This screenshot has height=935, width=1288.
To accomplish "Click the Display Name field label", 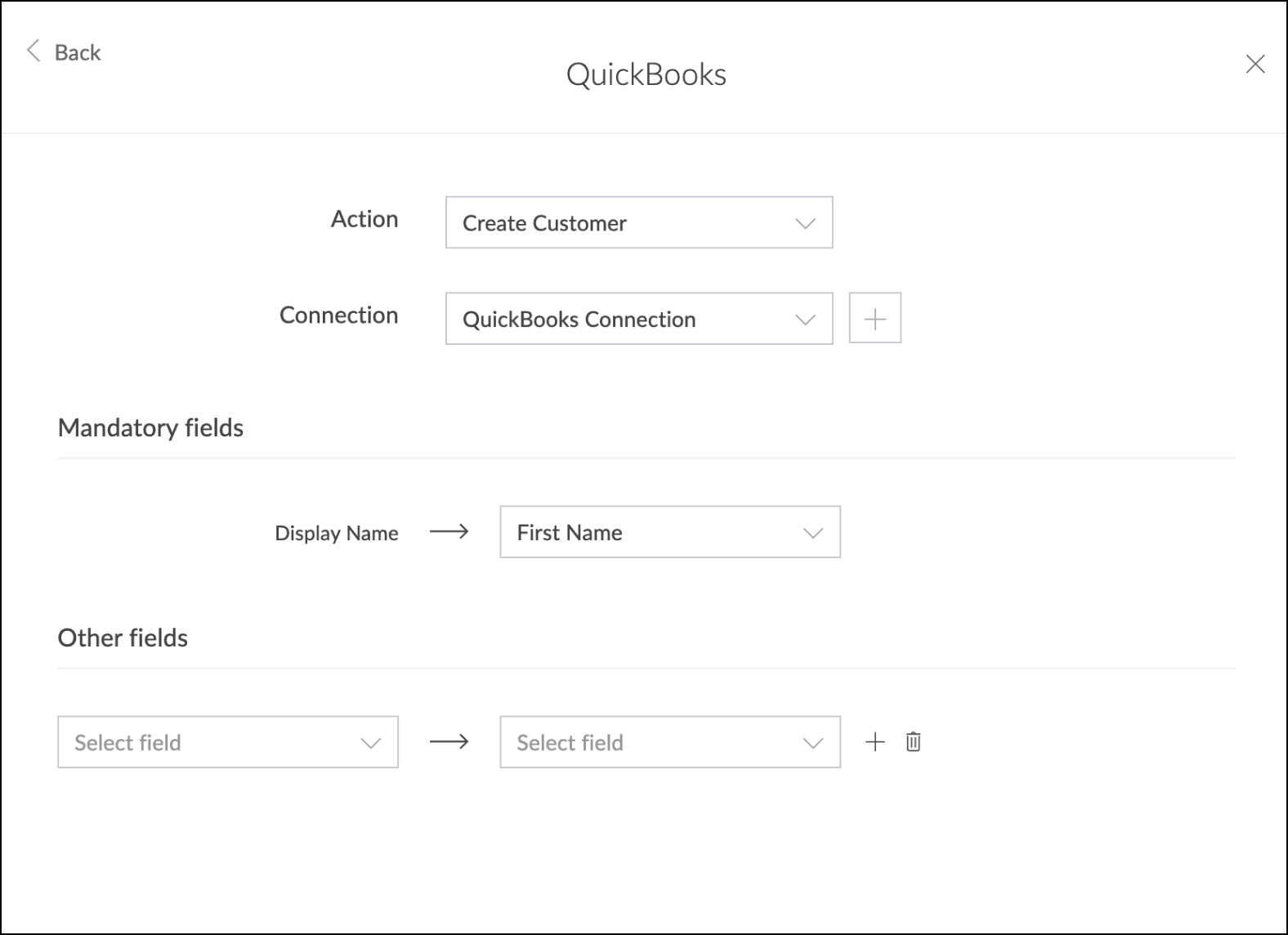I will (337, 533).
